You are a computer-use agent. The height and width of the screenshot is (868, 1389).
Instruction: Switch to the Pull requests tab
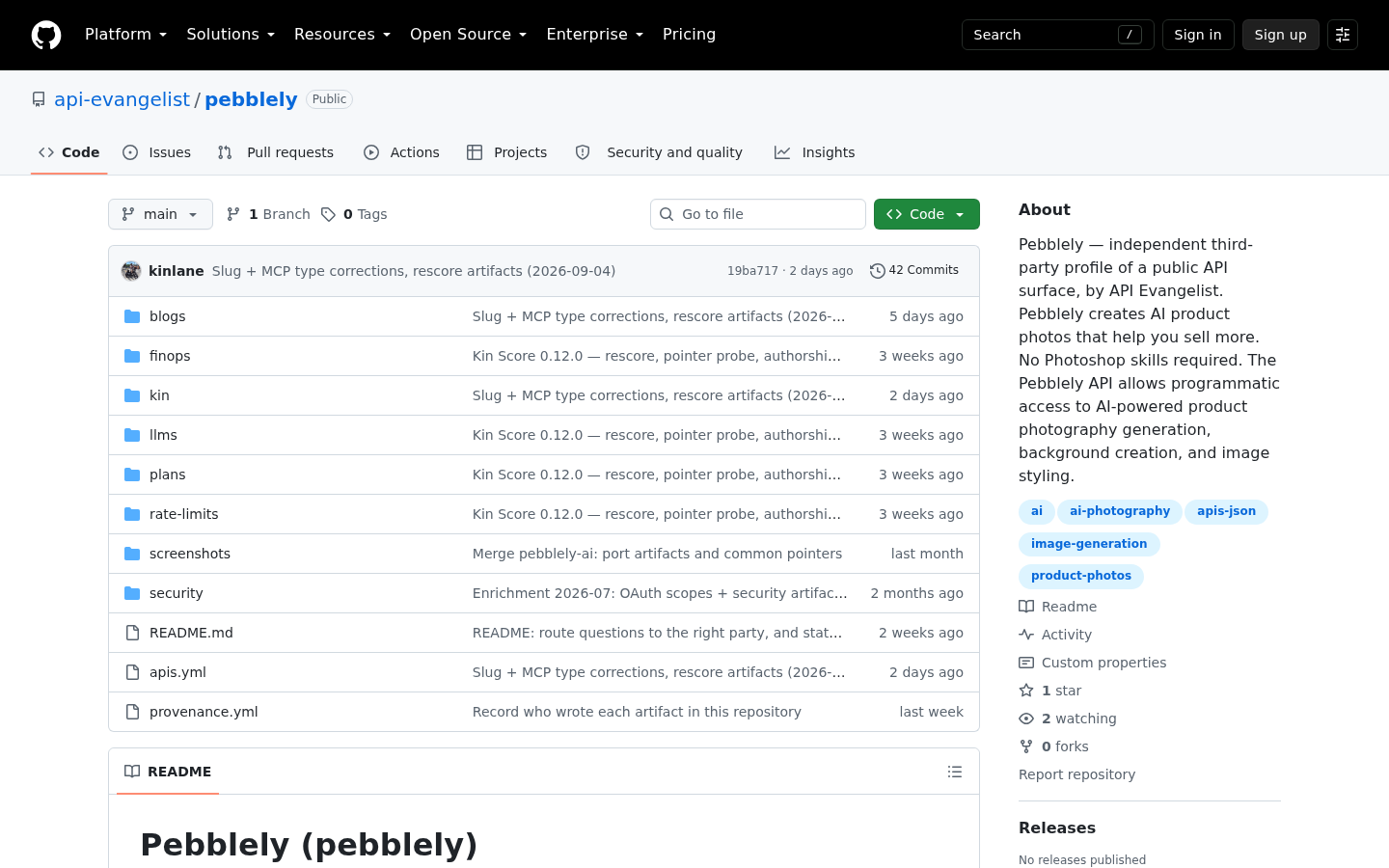[x=276, y=152]
